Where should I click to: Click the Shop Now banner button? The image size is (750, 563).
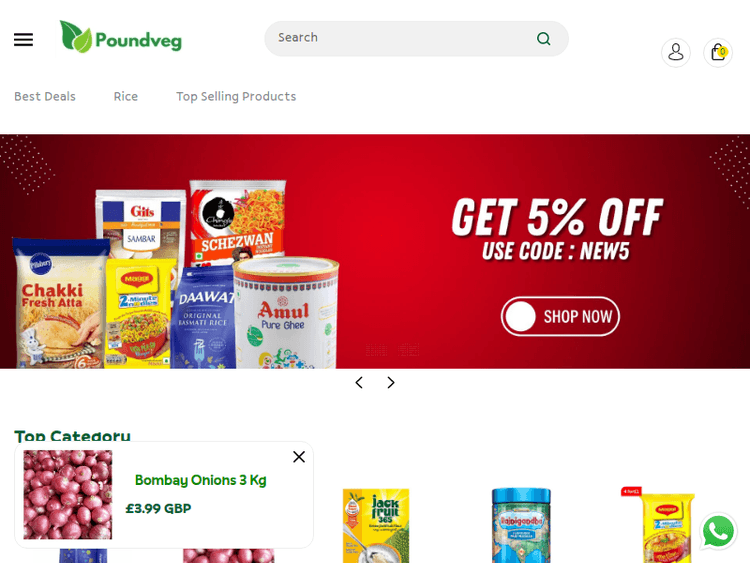(560, 316)
